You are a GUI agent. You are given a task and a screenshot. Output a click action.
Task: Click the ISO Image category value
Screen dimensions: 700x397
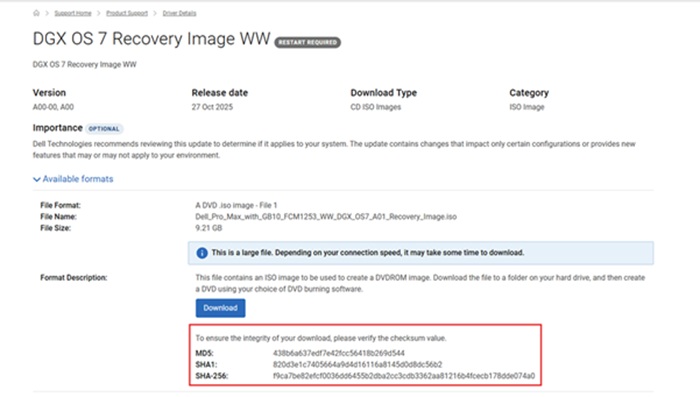(527, 107)
